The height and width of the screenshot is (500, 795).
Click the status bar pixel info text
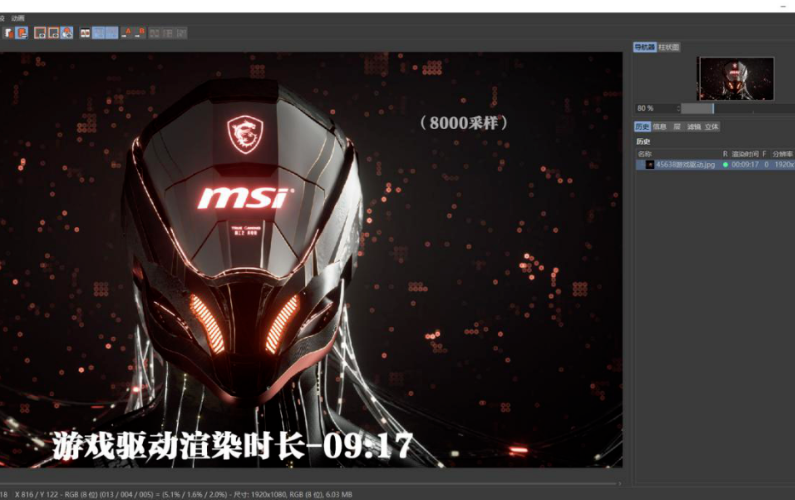pos(184,494)
